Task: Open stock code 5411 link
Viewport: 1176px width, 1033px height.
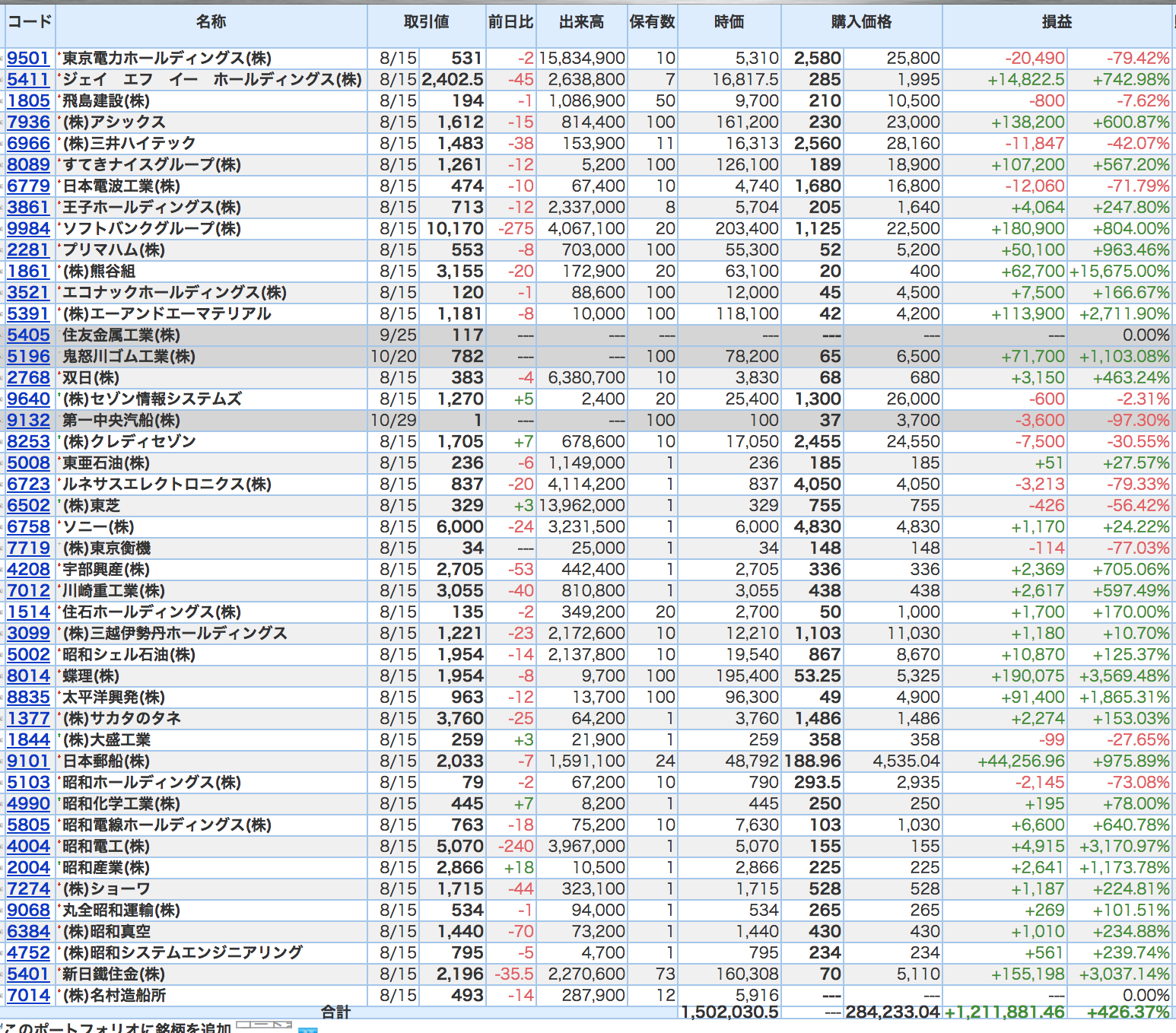Action: tap(28, 80)
